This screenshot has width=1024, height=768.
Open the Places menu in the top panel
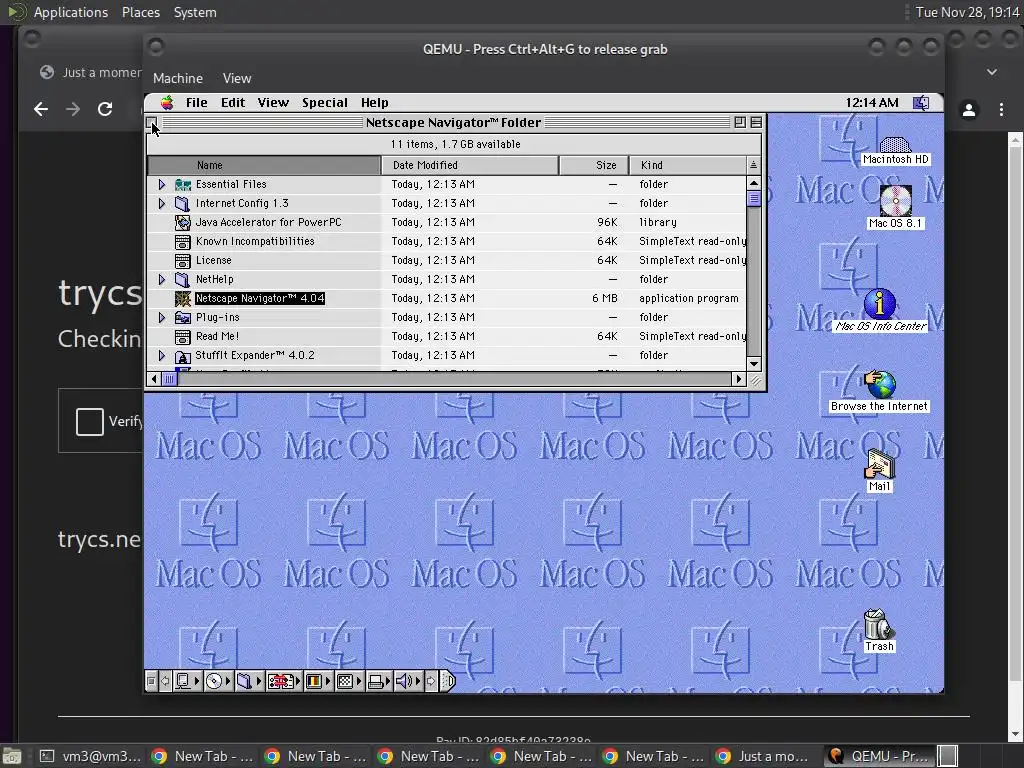[x=140, y=12]
